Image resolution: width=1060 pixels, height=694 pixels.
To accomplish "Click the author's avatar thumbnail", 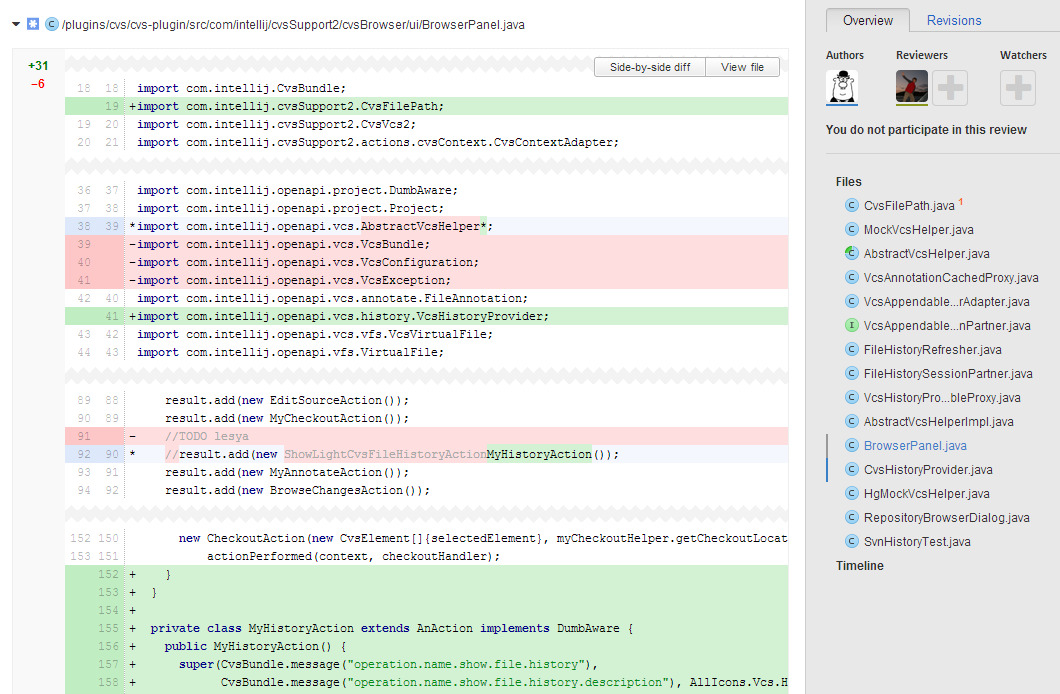I will click(x=843, y=87).
